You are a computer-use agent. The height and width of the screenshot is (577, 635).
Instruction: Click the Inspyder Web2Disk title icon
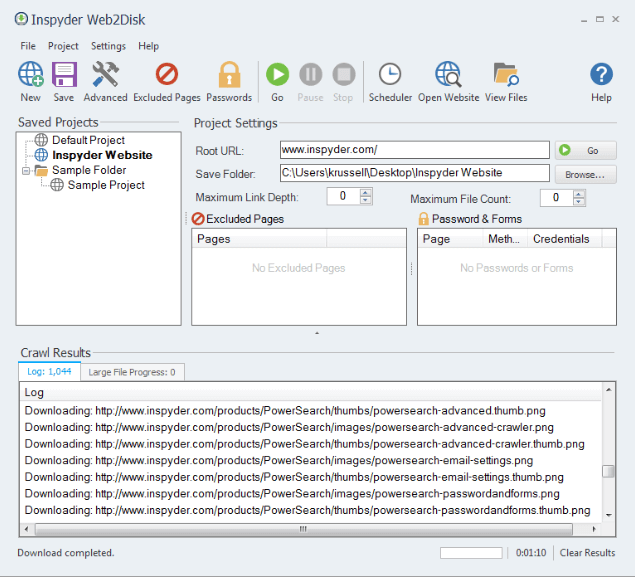click(x=21, y=19)
